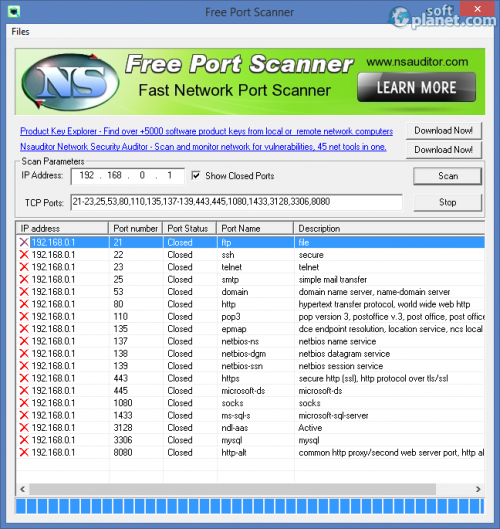Image resolution: width=500 pixels, height=529 pixels.
Task: Sort by the Description column header
Action: [389, 228]
